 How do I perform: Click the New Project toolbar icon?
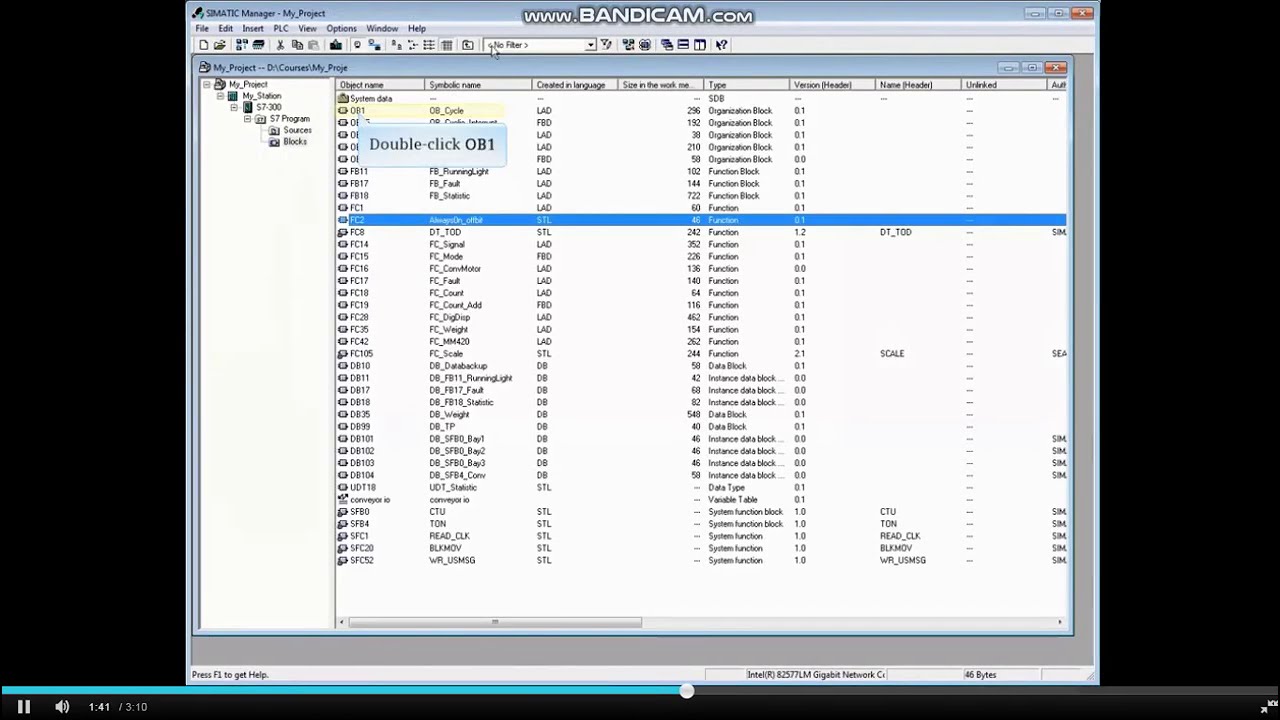[204, 45]
